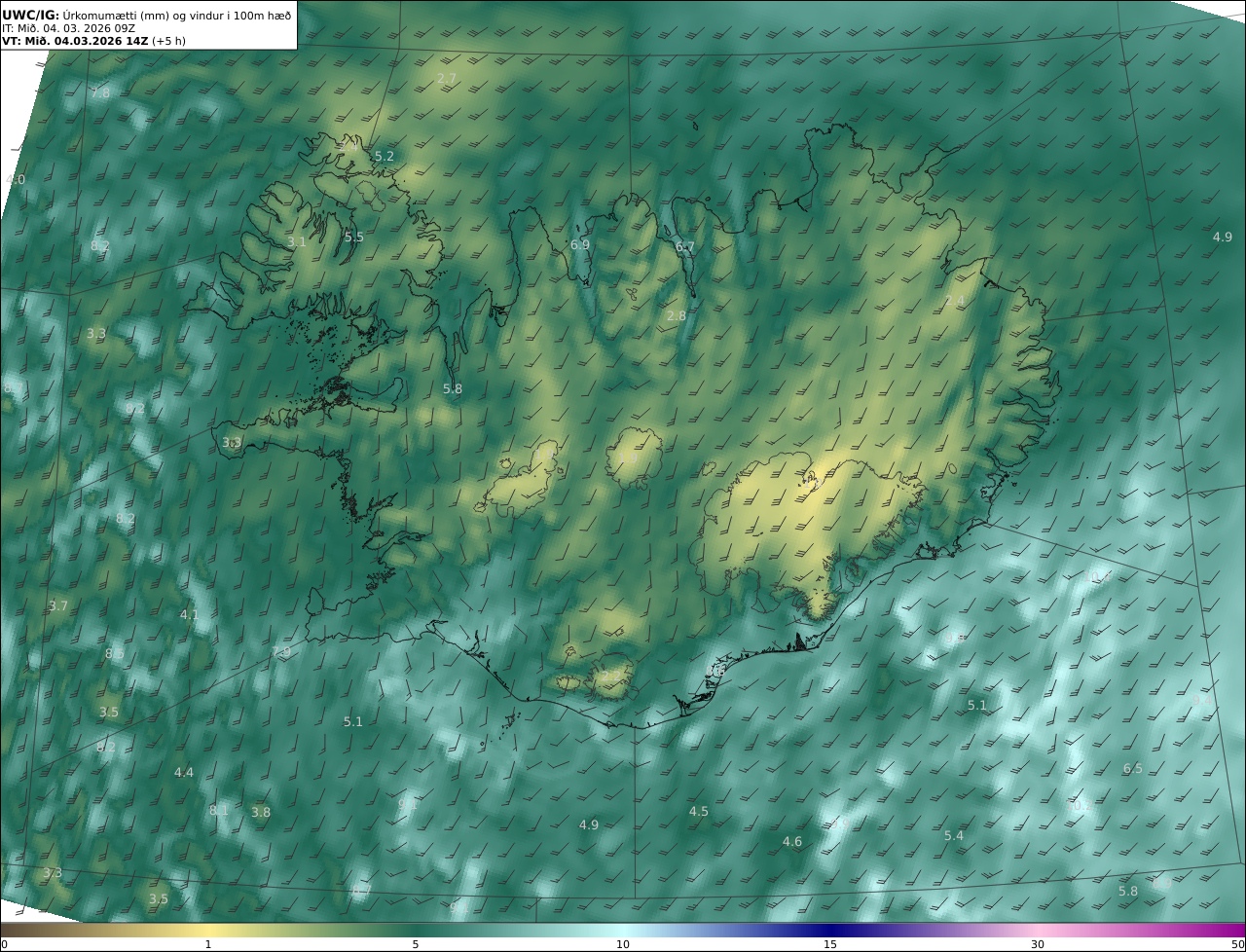Click the colorbar tick label 15

click(x=830, y=944)
